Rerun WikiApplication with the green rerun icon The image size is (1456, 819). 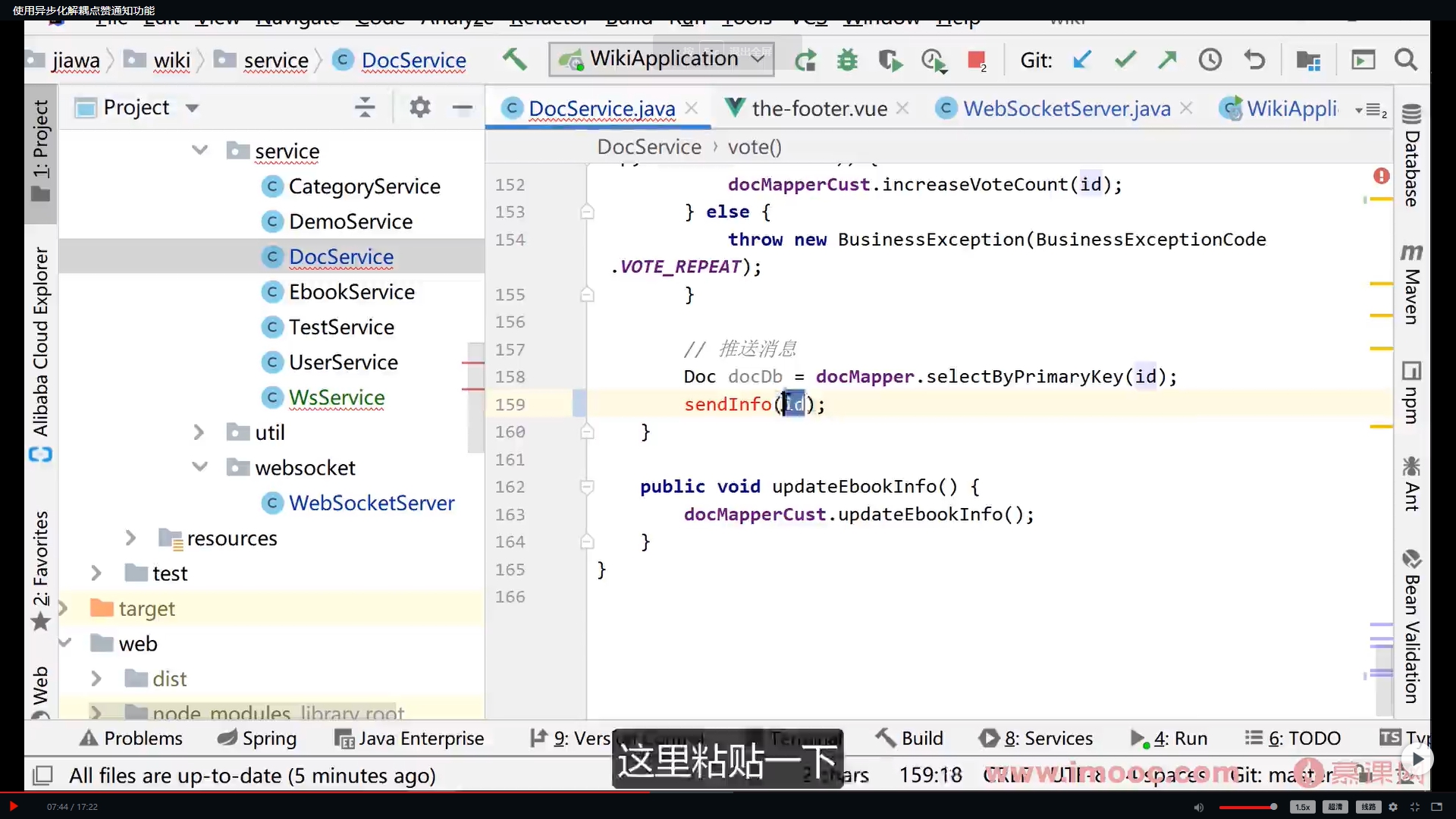(805, 60)
